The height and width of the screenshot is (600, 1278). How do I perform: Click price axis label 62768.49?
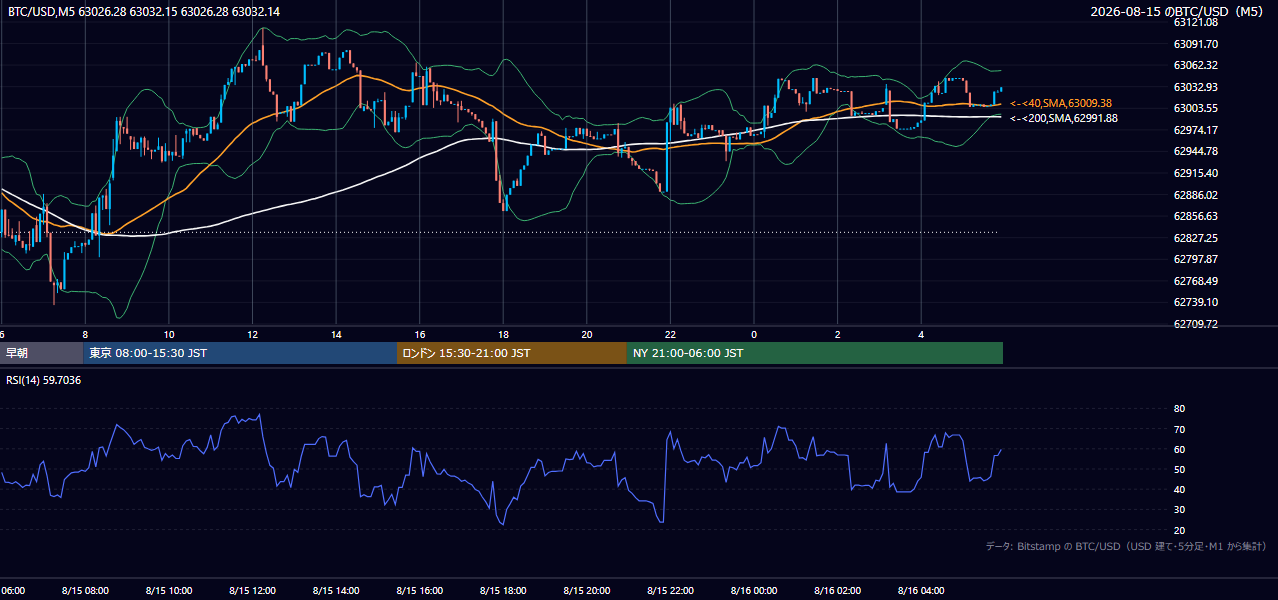(1195, 281)
